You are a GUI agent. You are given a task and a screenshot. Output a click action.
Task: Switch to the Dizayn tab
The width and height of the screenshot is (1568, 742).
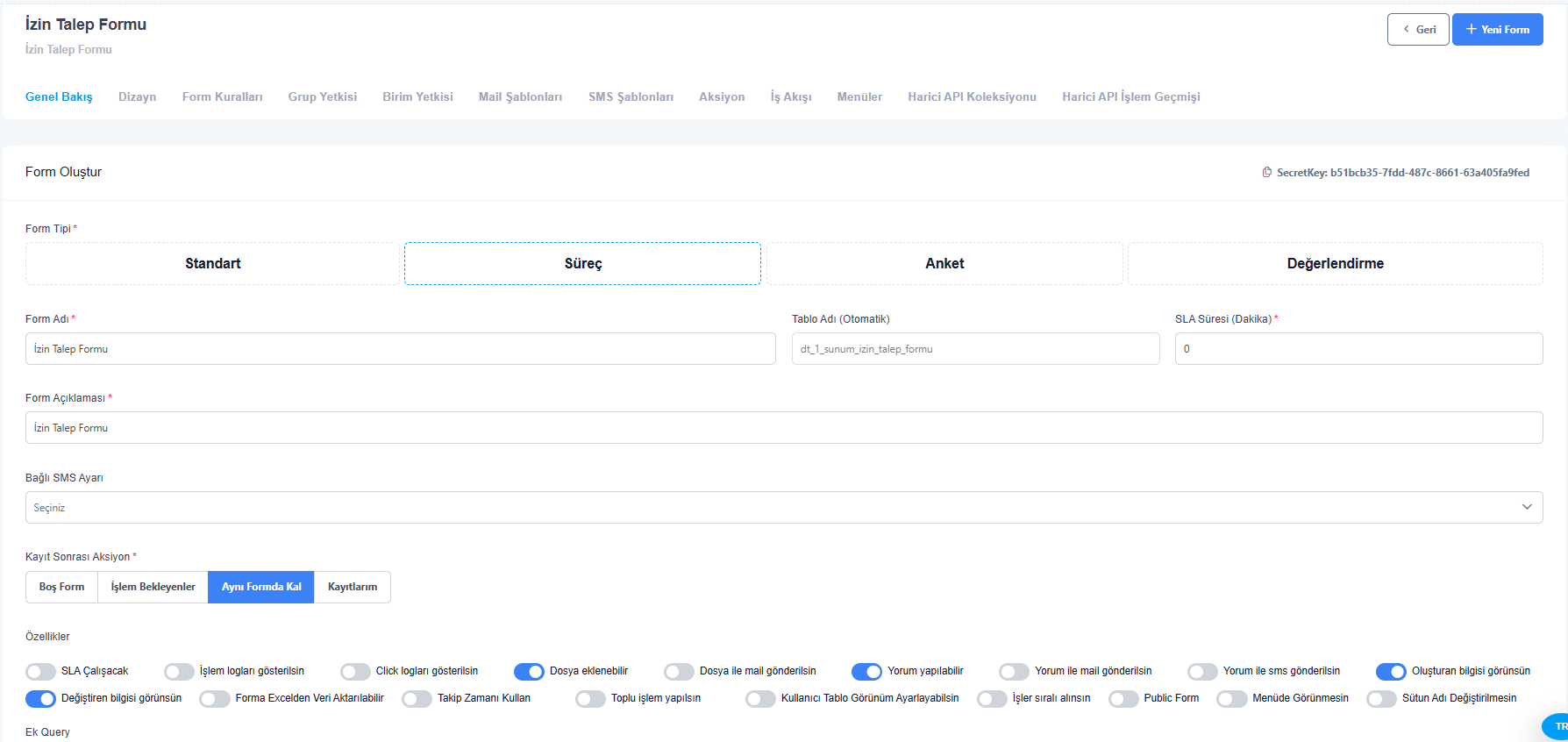(x=137, y=97)
